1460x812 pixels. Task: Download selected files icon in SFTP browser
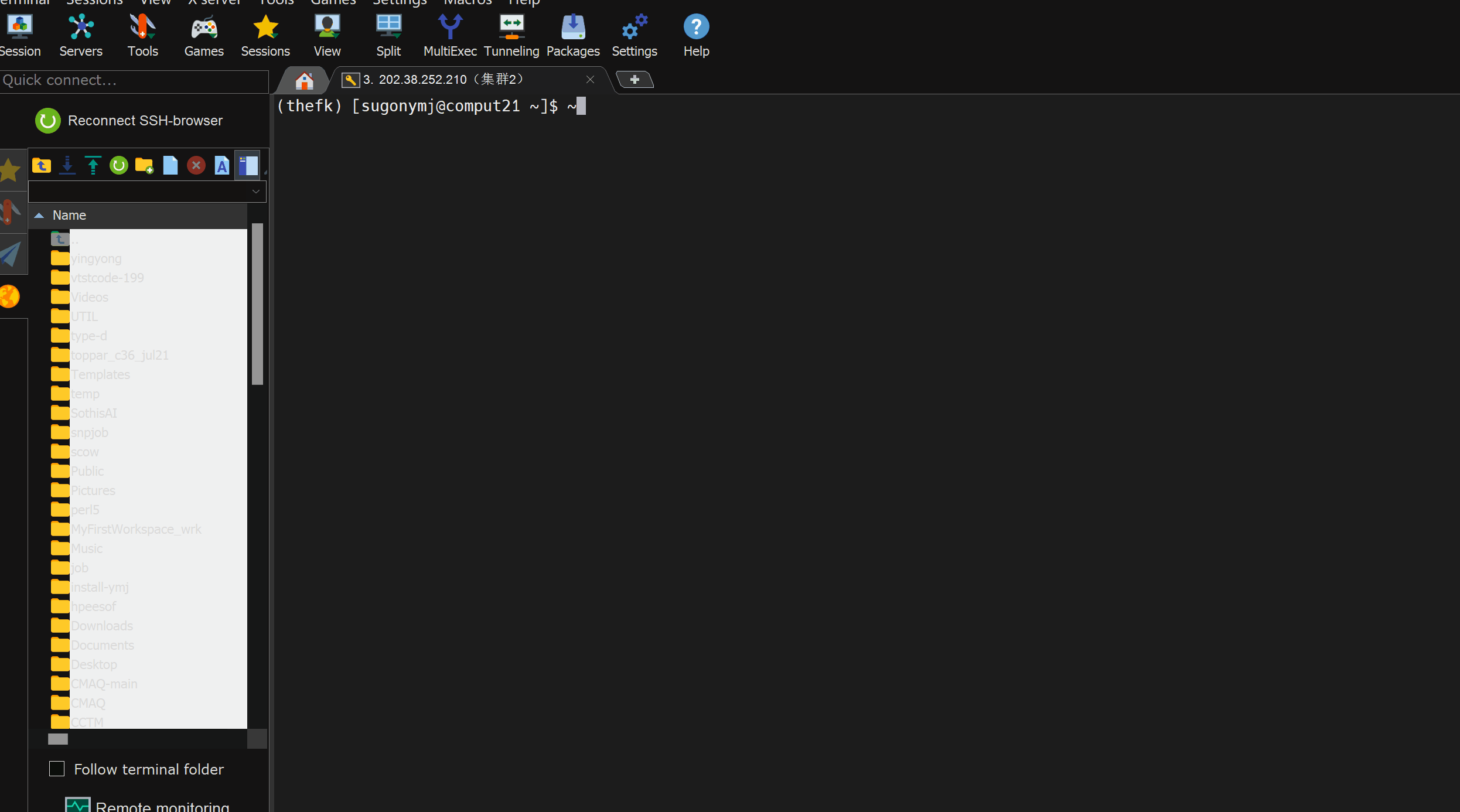(x=67, y=166)
